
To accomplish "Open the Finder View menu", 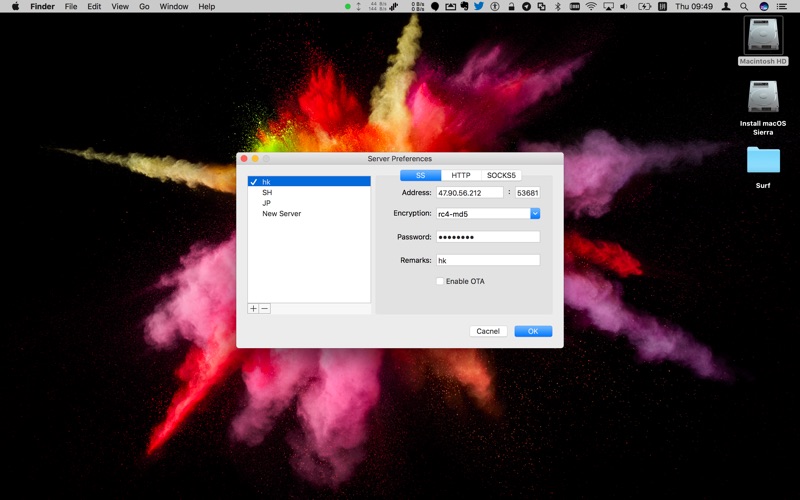I will pyautogui.click(x=120, y=6).
